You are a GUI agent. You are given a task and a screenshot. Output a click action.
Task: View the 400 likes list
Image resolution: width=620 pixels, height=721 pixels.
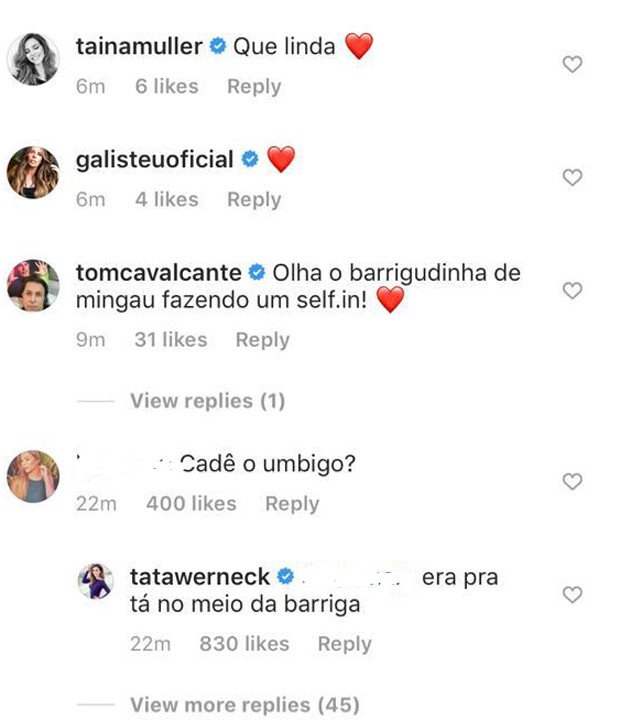pos(191,504)
